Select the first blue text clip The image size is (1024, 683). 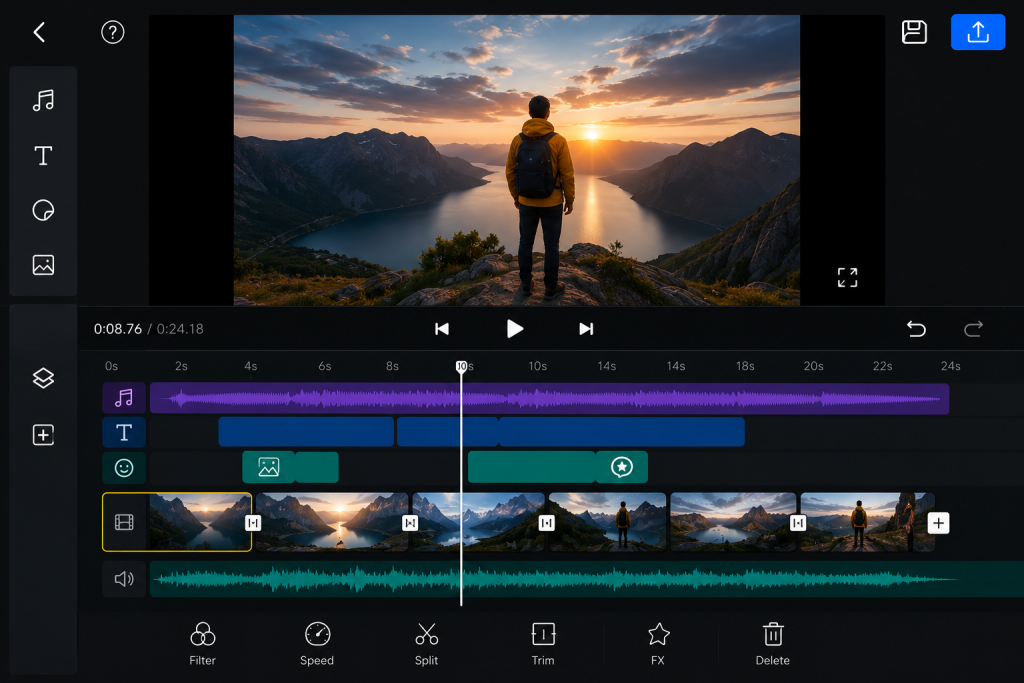pos(306,432)
